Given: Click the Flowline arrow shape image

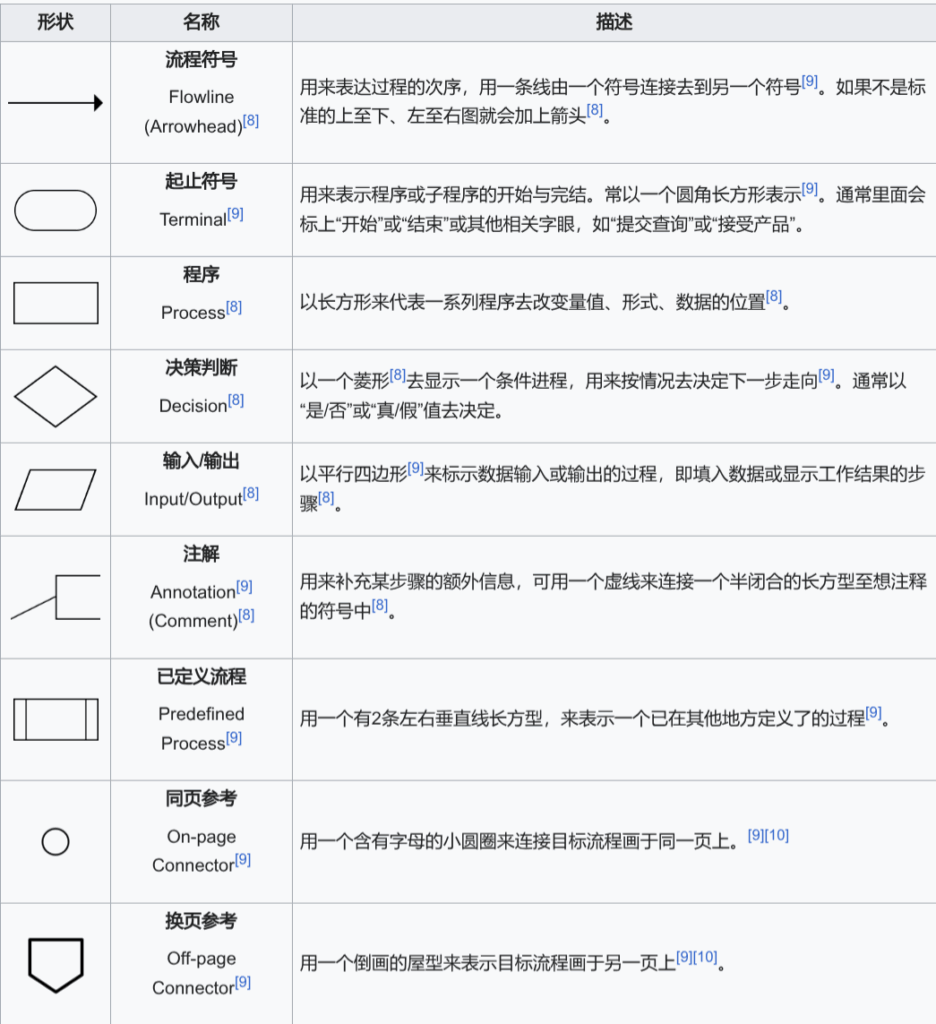Looking at the screenshot, I should (56, 103).
